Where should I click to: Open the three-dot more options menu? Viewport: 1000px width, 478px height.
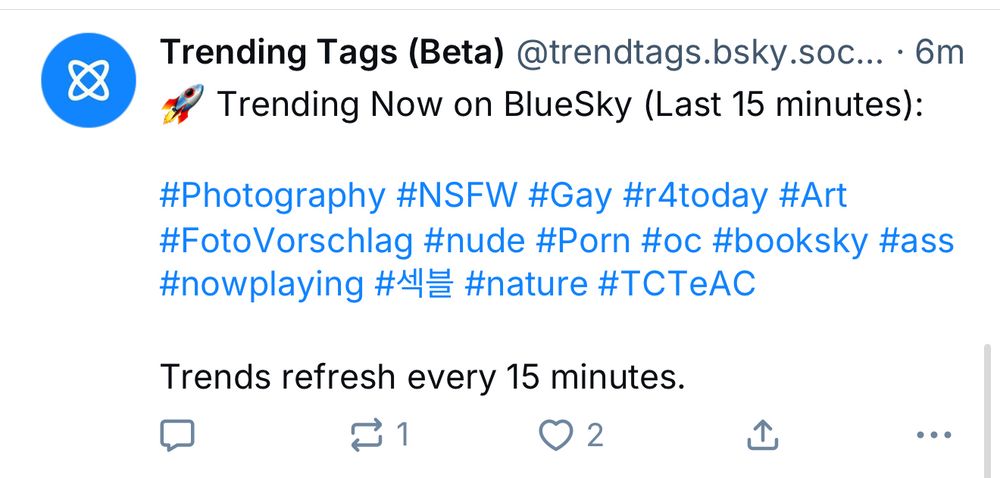click(933, 435)
